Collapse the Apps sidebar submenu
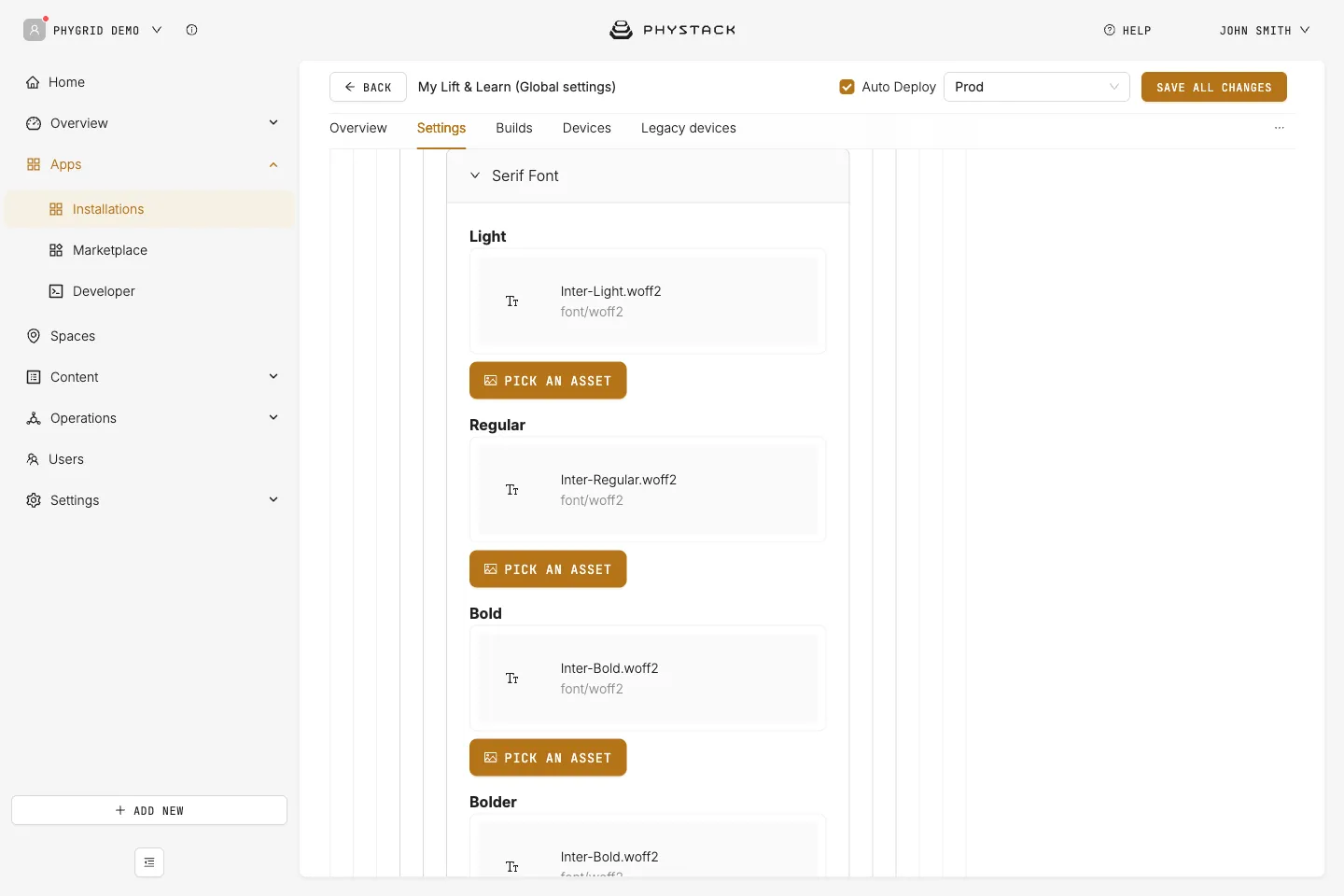 [273, 164]
